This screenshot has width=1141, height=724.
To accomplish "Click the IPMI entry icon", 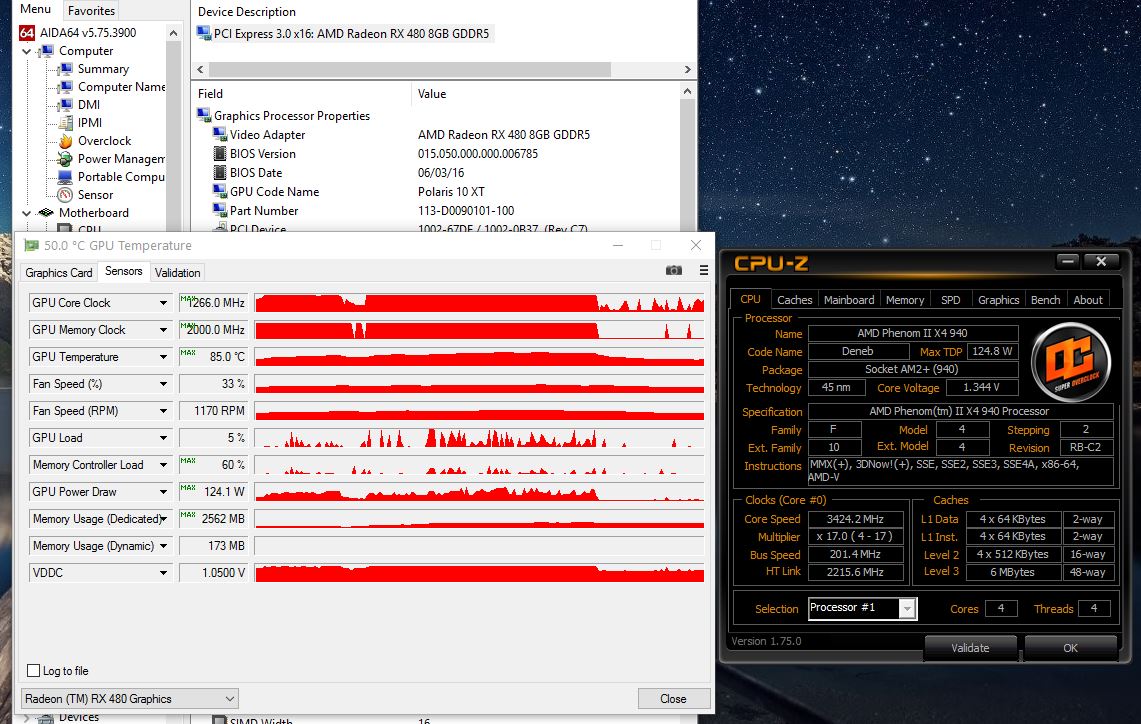I will point(65,123).
